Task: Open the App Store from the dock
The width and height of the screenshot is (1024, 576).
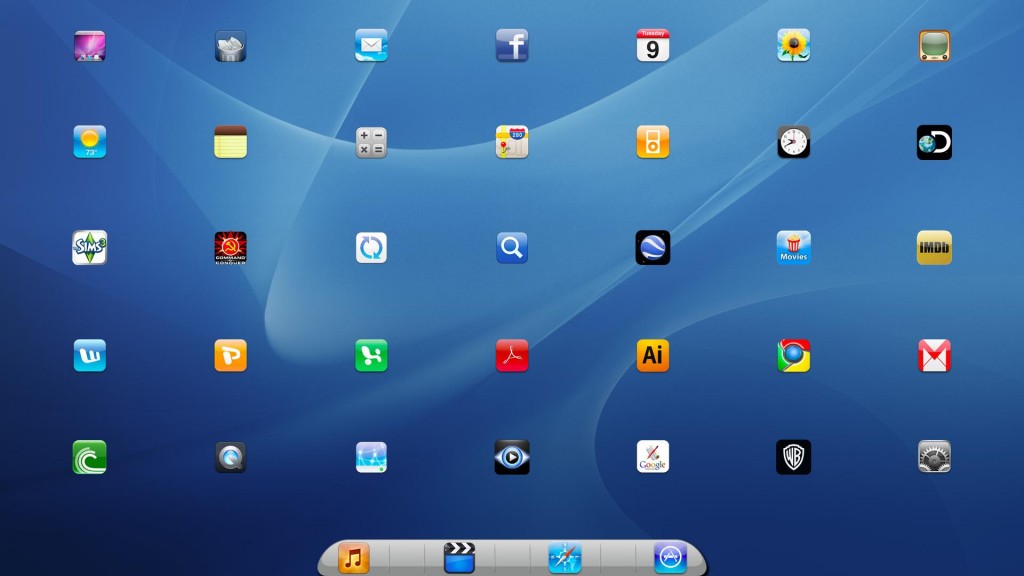Action: click(670, 558)
